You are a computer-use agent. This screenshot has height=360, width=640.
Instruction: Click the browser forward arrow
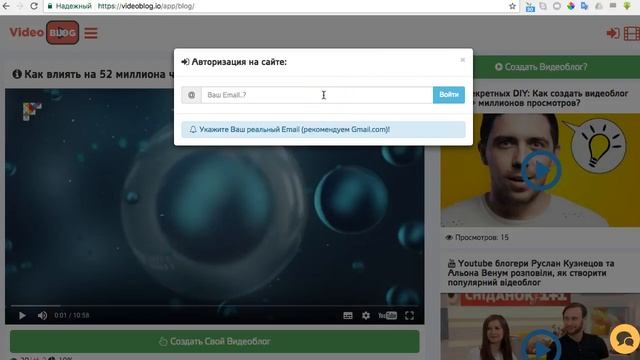click(x=20, y=6)
